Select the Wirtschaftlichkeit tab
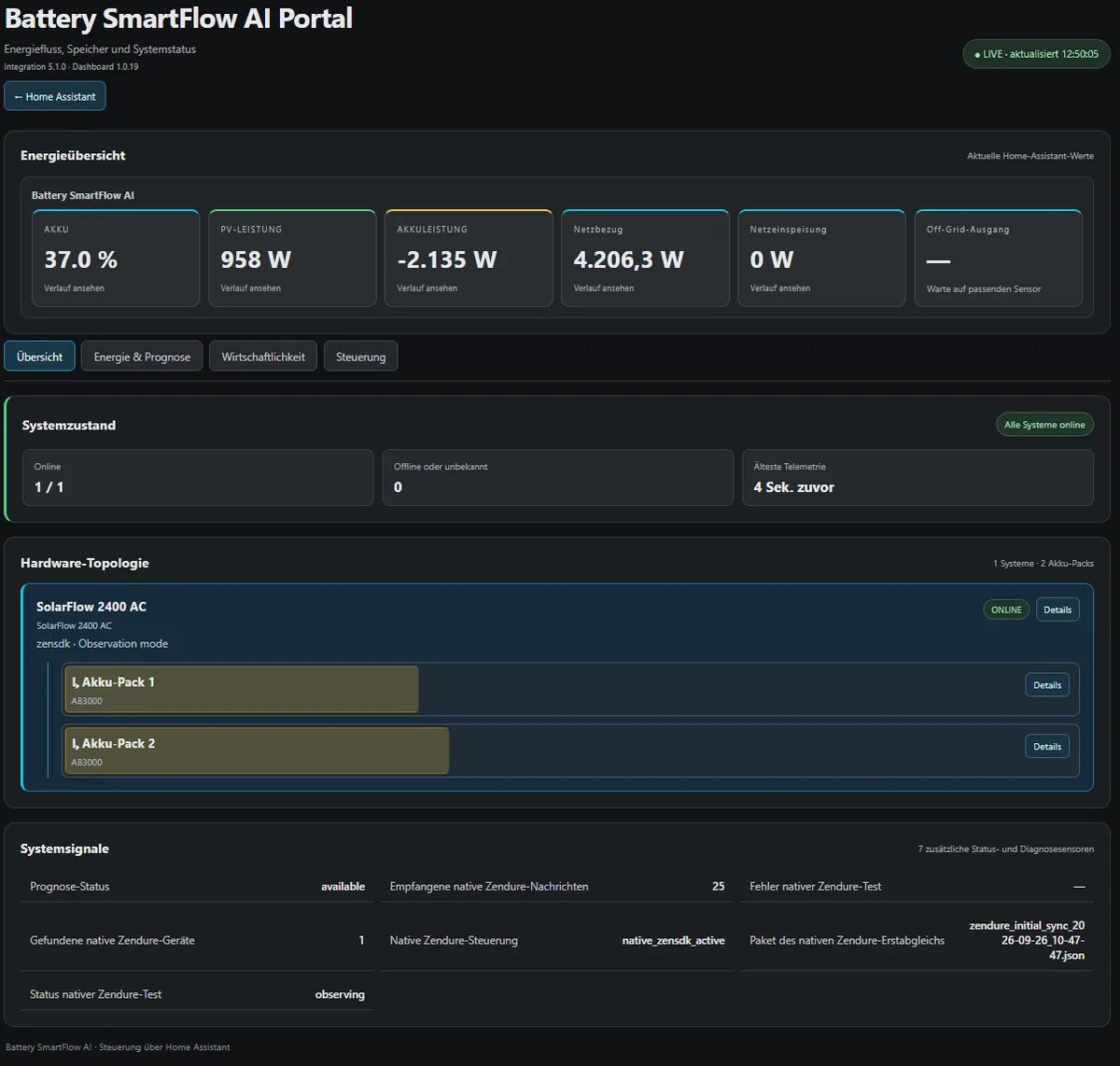The width and height of the screenshot is (1120, 1066). pyautogui.click(x=263, y=357)
